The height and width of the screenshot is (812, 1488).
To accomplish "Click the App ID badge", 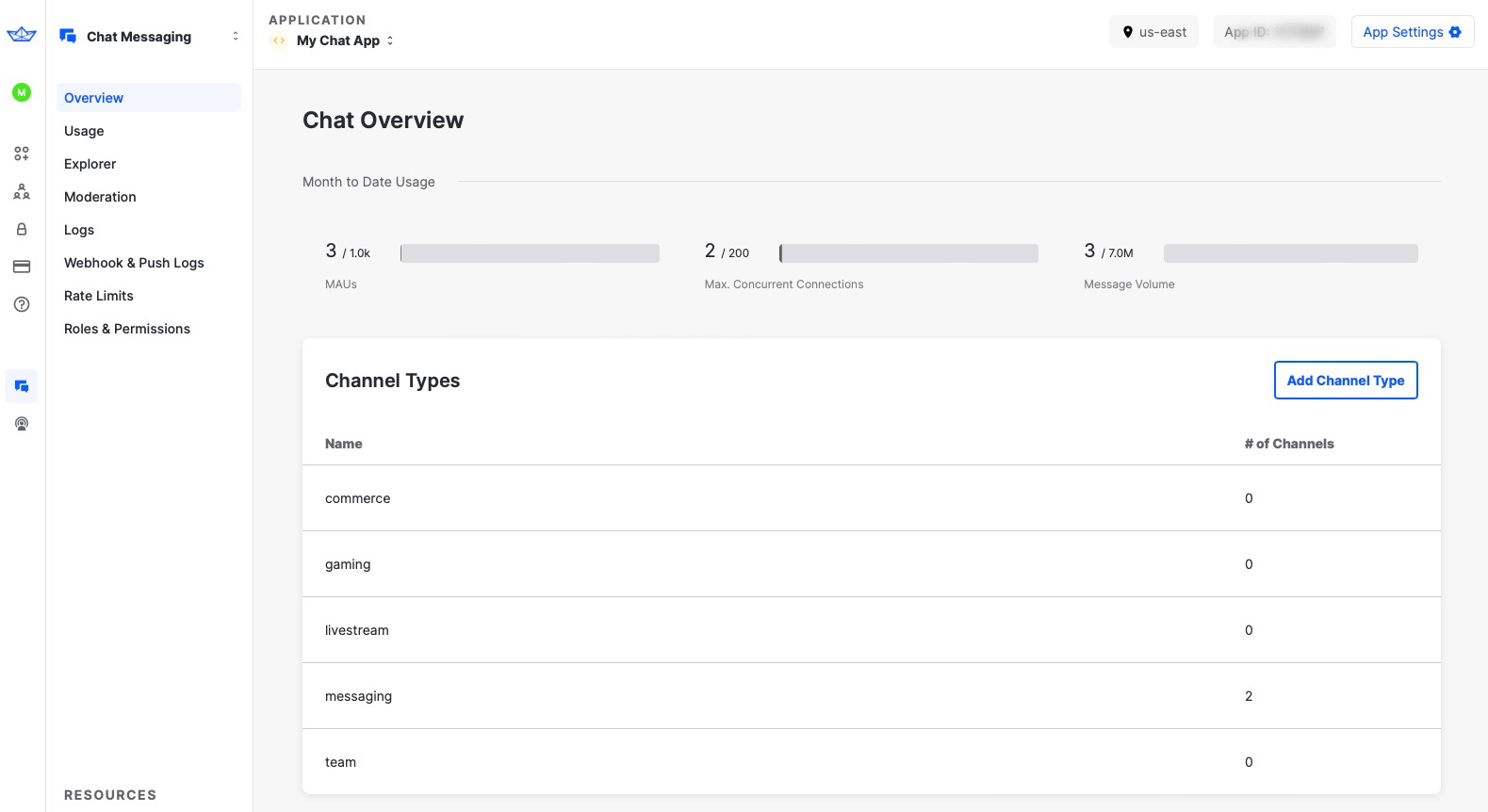I will 1274,32.
